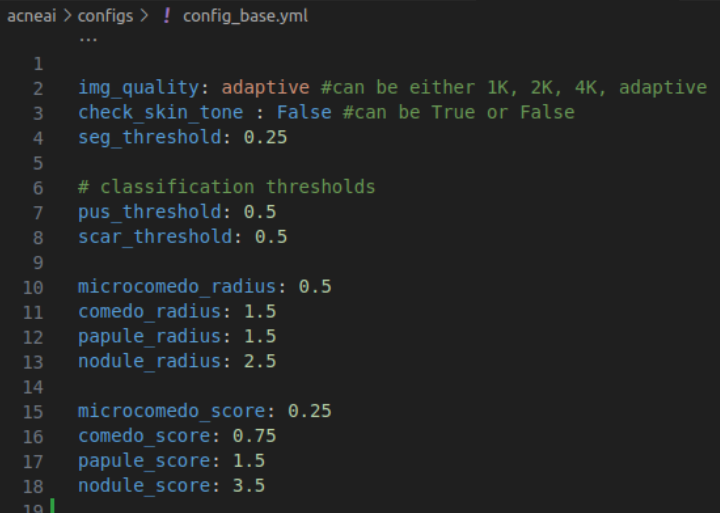
Task: Open the configs breadcrumb folder
Action: point(105,16)
